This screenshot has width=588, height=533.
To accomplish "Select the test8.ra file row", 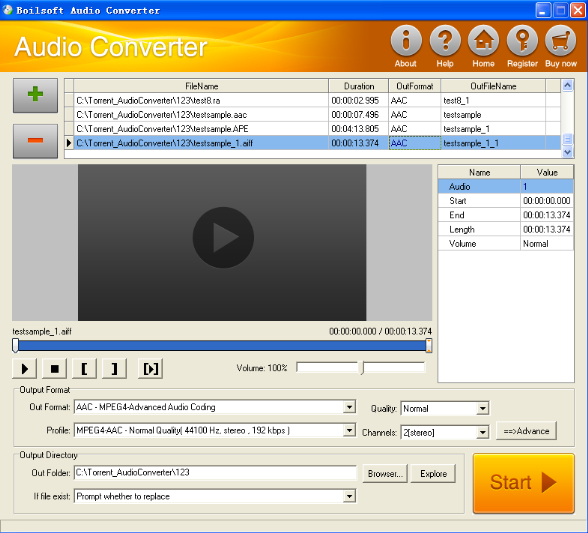I will (x=313, y=101).
